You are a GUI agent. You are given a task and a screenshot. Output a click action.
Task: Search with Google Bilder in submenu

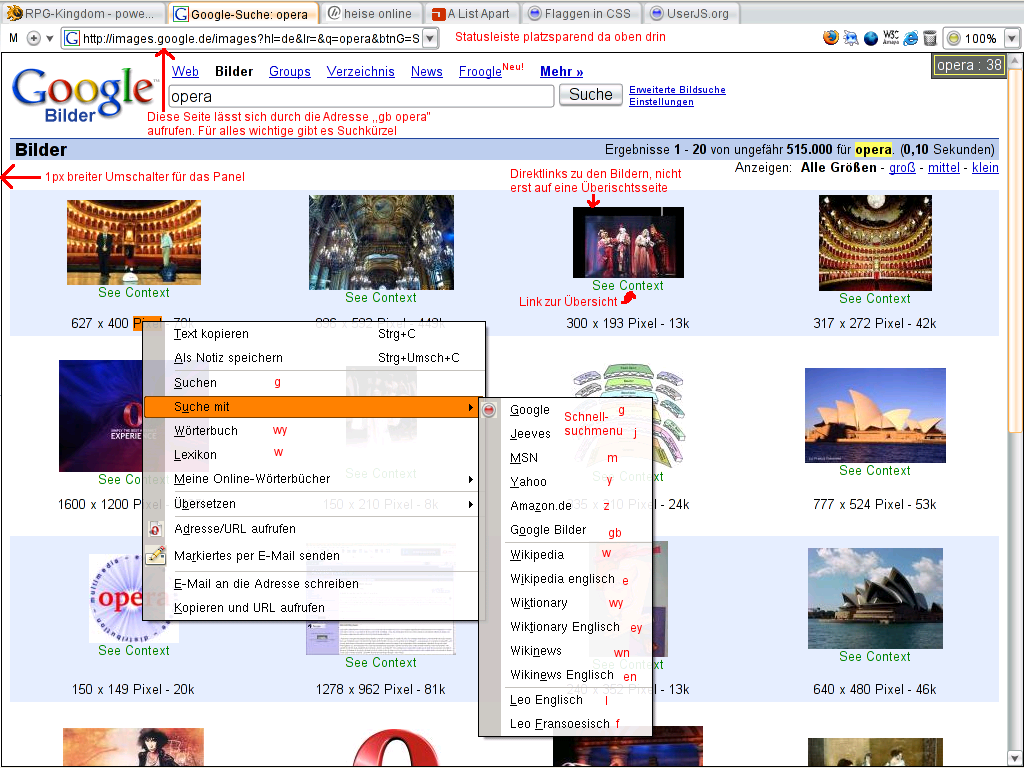pyautogui.click(x=566, y=530)
